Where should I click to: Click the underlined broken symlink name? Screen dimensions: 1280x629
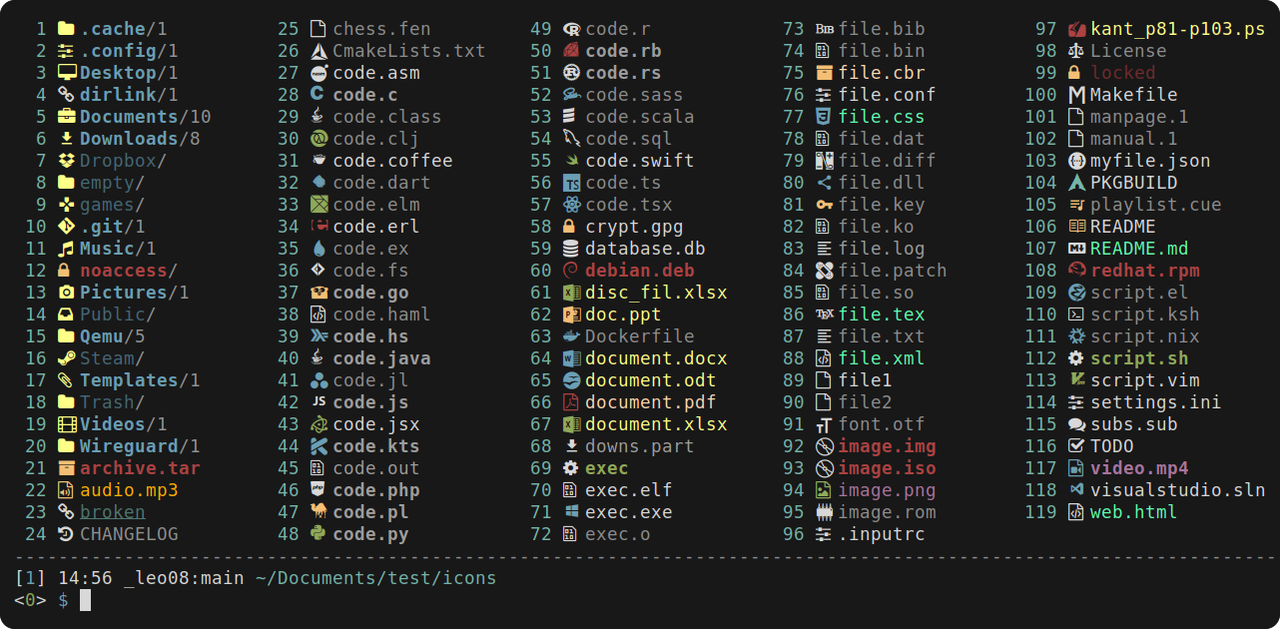coord(113,513)
